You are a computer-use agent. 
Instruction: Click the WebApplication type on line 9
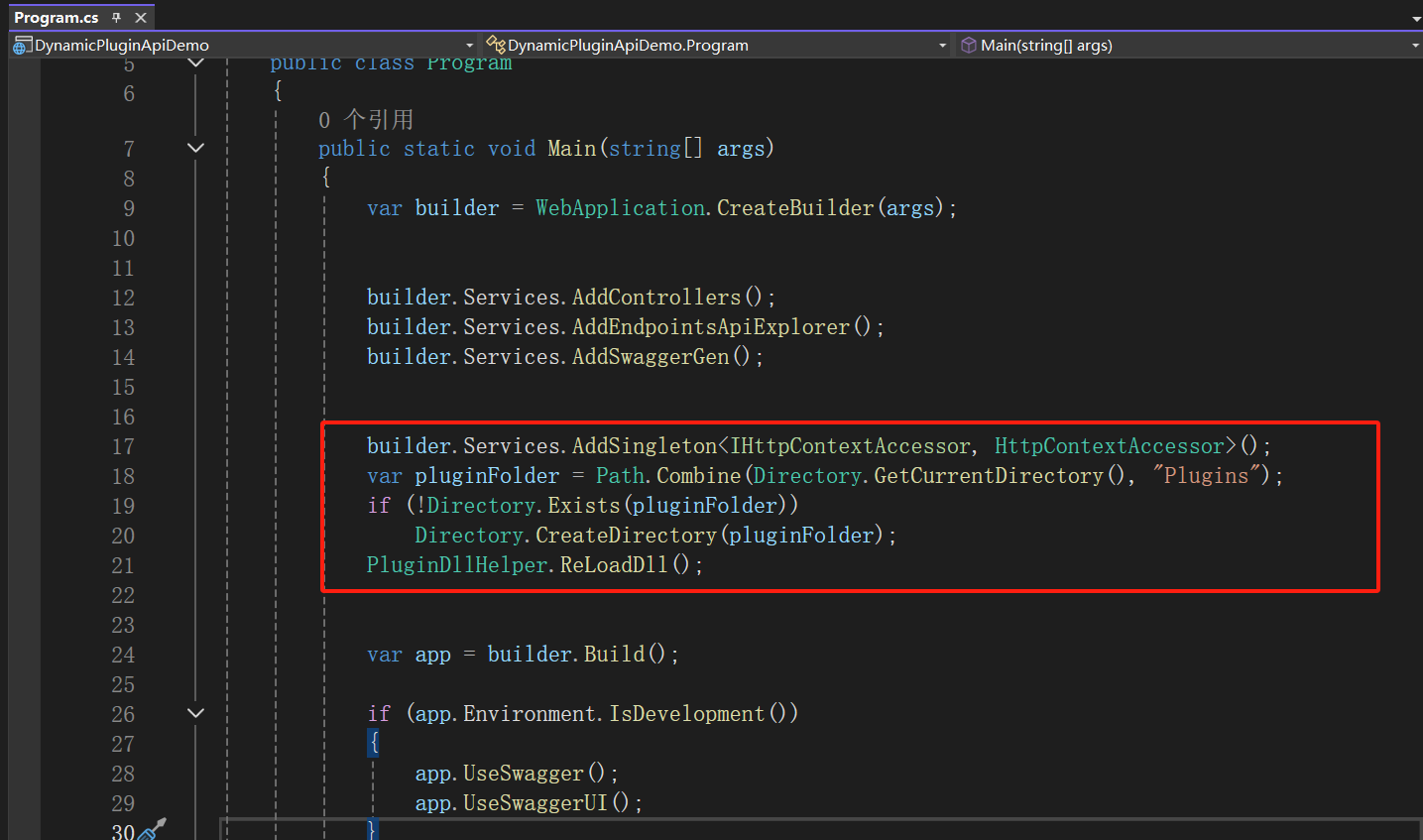click(620, 208)
